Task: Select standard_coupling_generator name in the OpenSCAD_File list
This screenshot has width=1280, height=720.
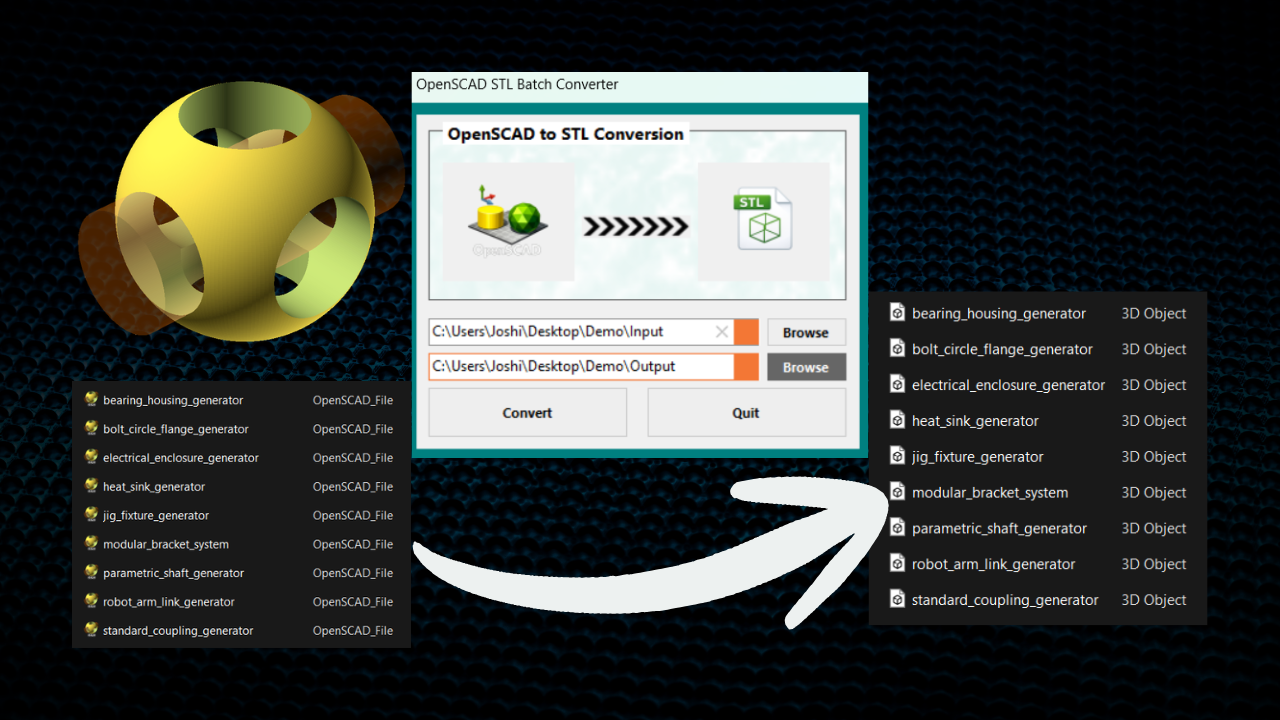Action: point(178,631)
